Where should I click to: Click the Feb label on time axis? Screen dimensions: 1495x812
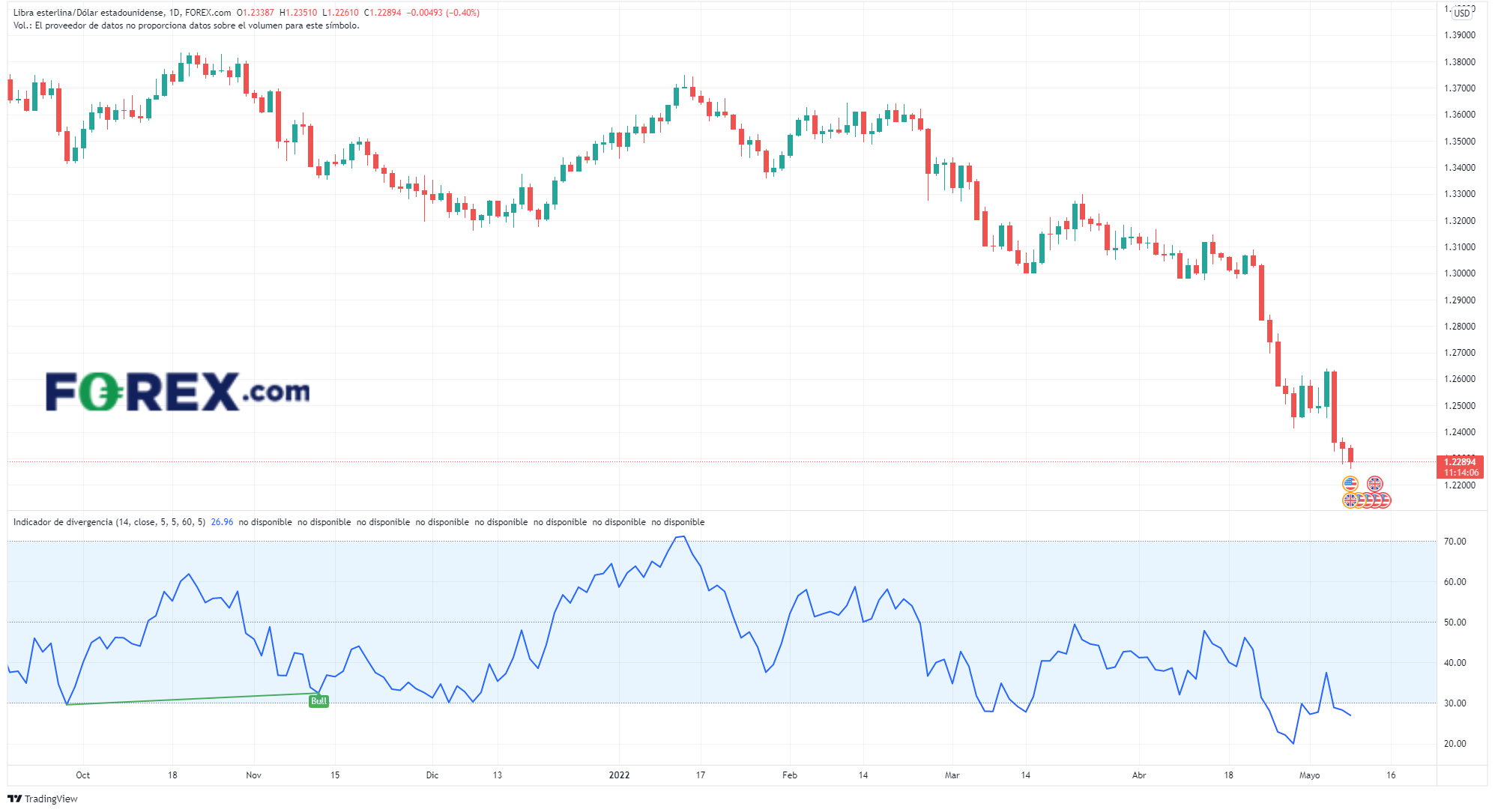point(790,775)
